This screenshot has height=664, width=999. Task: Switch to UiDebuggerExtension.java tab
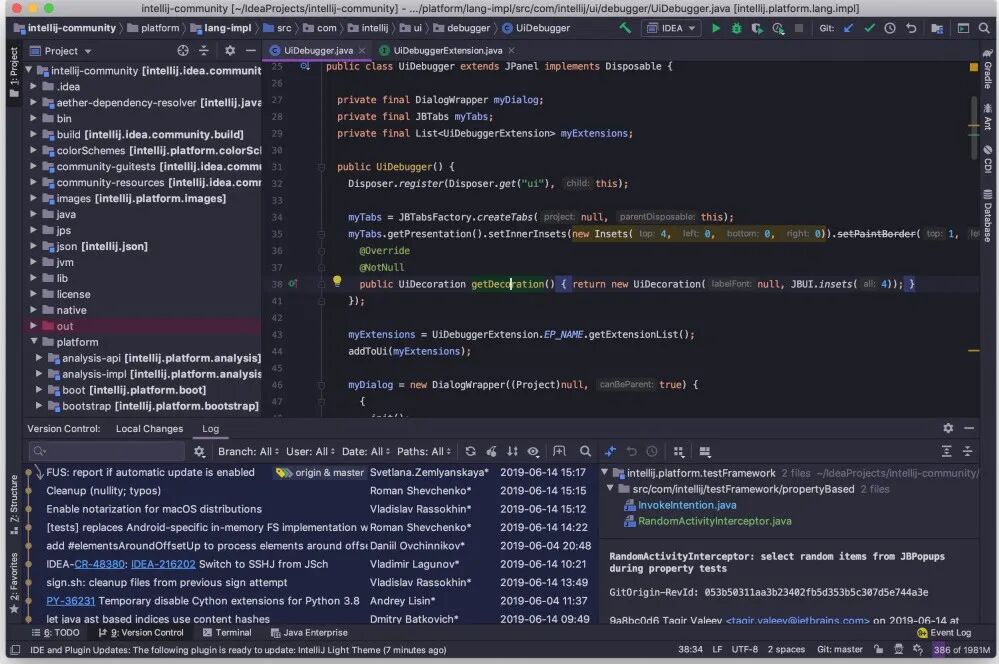point(447,50)
